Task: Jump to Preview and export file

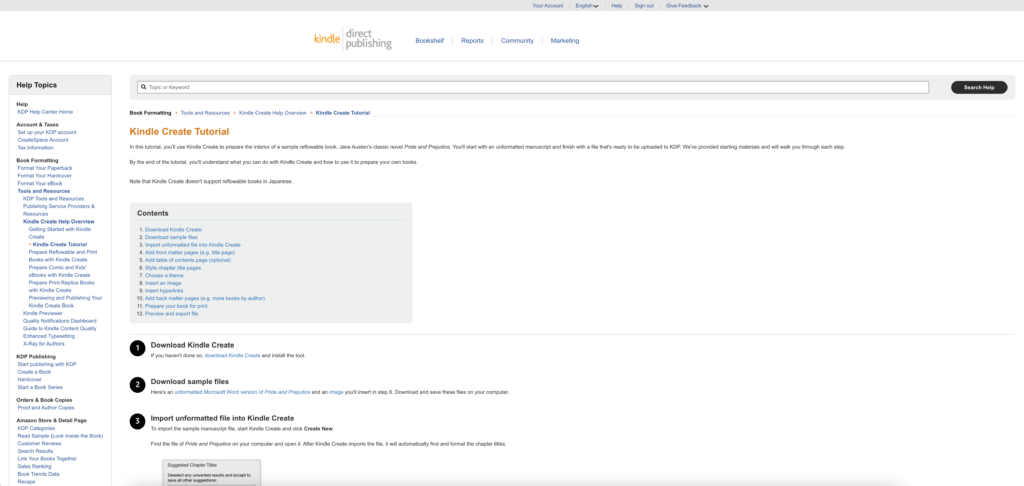Action: [172, 314]
